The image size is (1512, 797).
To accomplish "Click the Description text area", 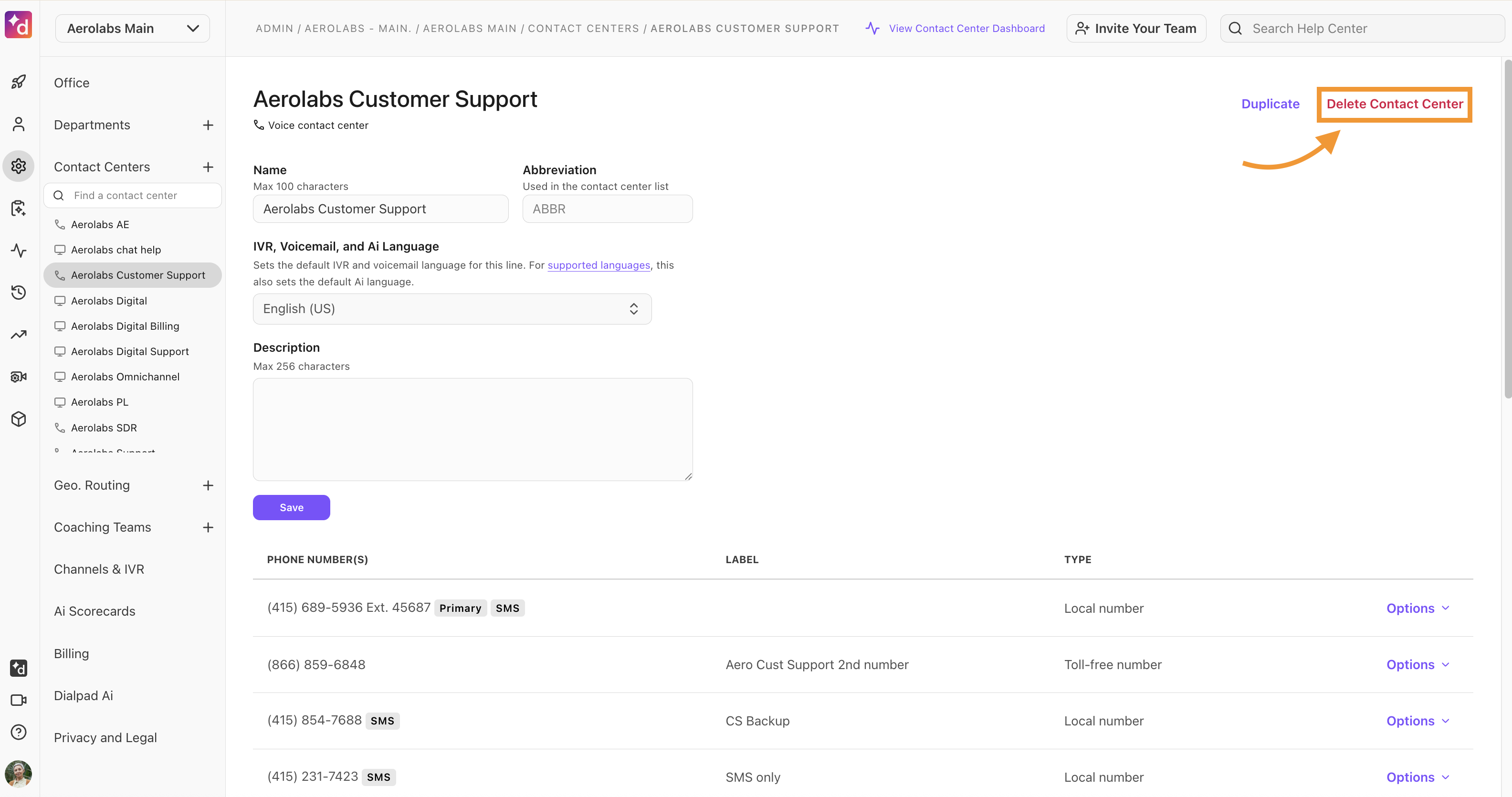I will coord(472,430).
